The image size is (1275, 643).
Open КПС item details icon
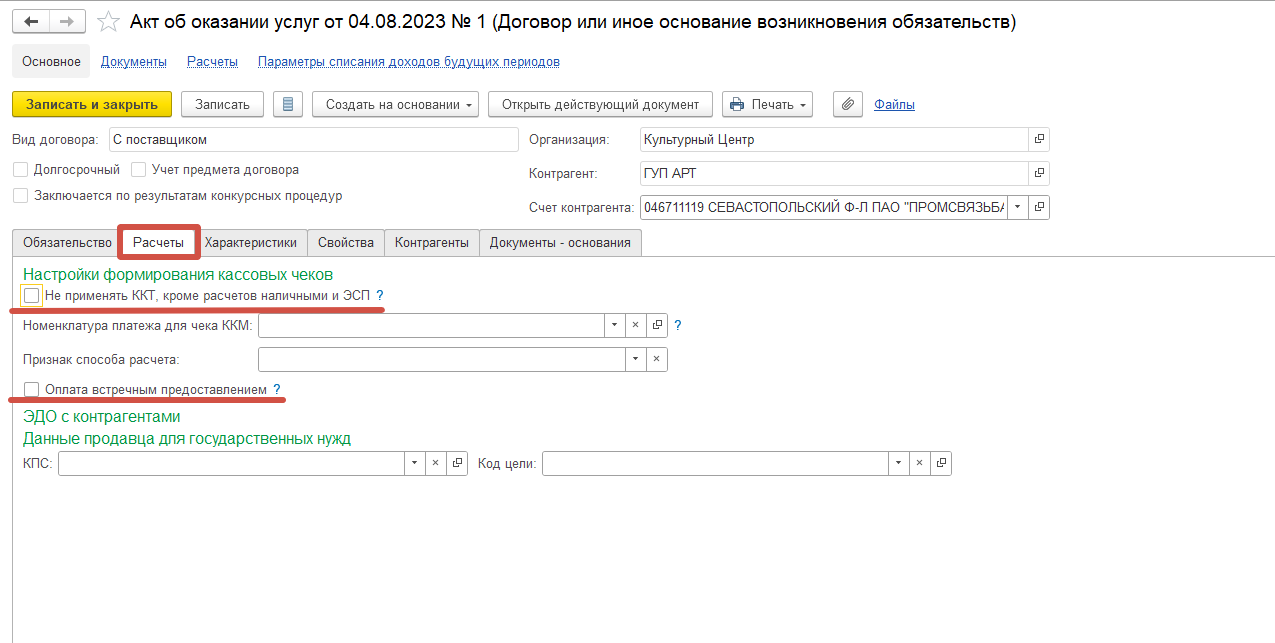(457, 463)
